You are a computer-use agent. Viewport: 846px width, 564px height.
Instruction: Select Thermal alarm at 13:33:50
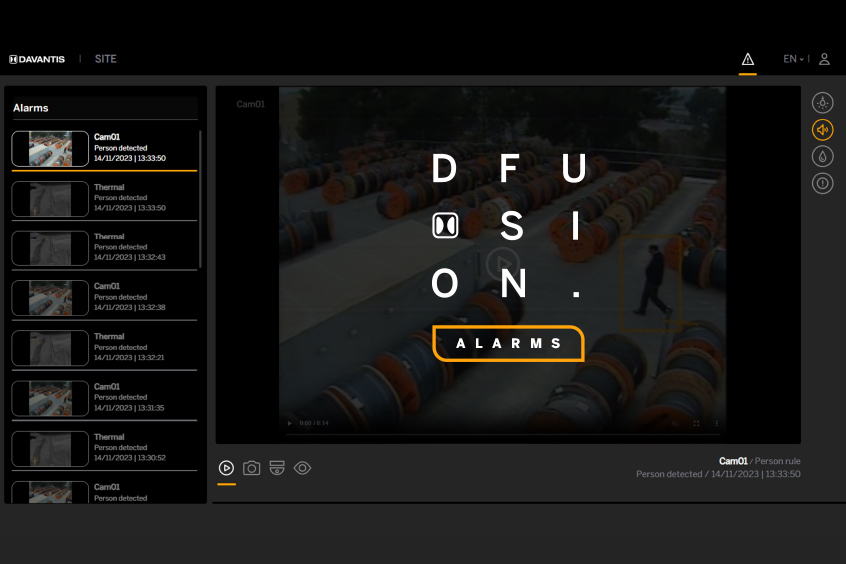click(x=104, y=198)
